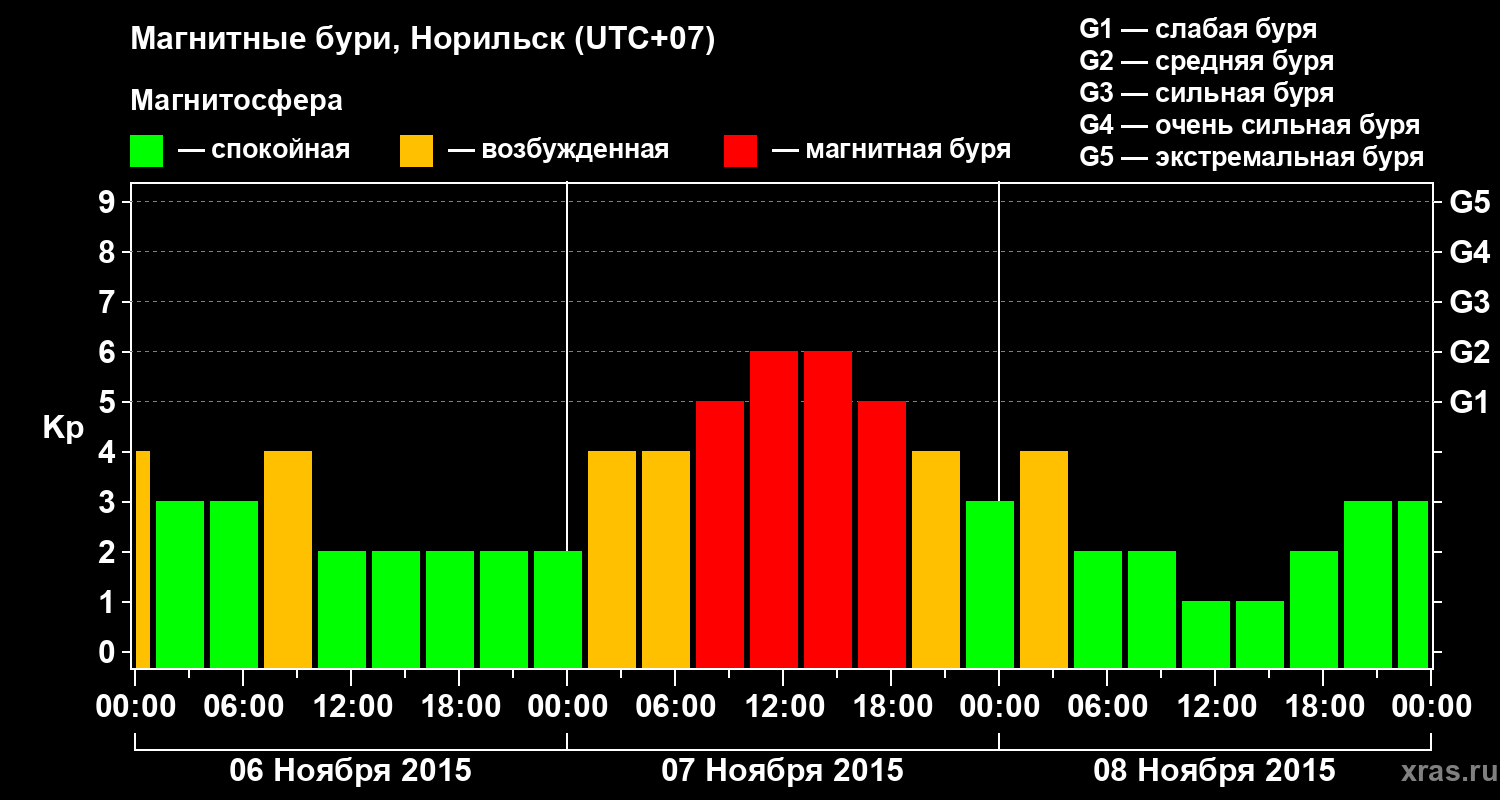Click the 'G3' label on the right axis
1500x800 pixels.
(x=1469, y=302)
